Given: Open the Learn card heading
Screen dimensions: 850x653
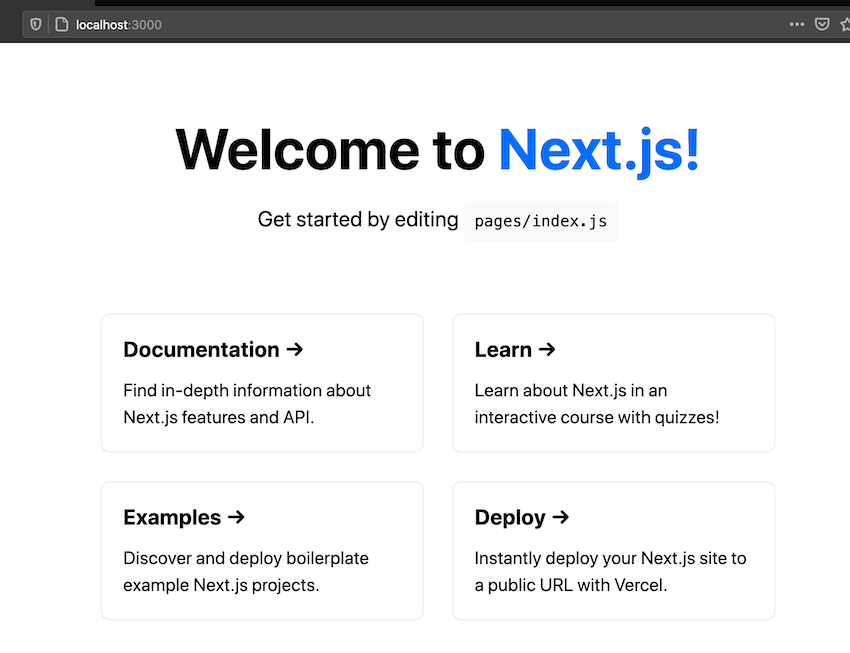Looking at the screenshot, I should pos(503,350).
